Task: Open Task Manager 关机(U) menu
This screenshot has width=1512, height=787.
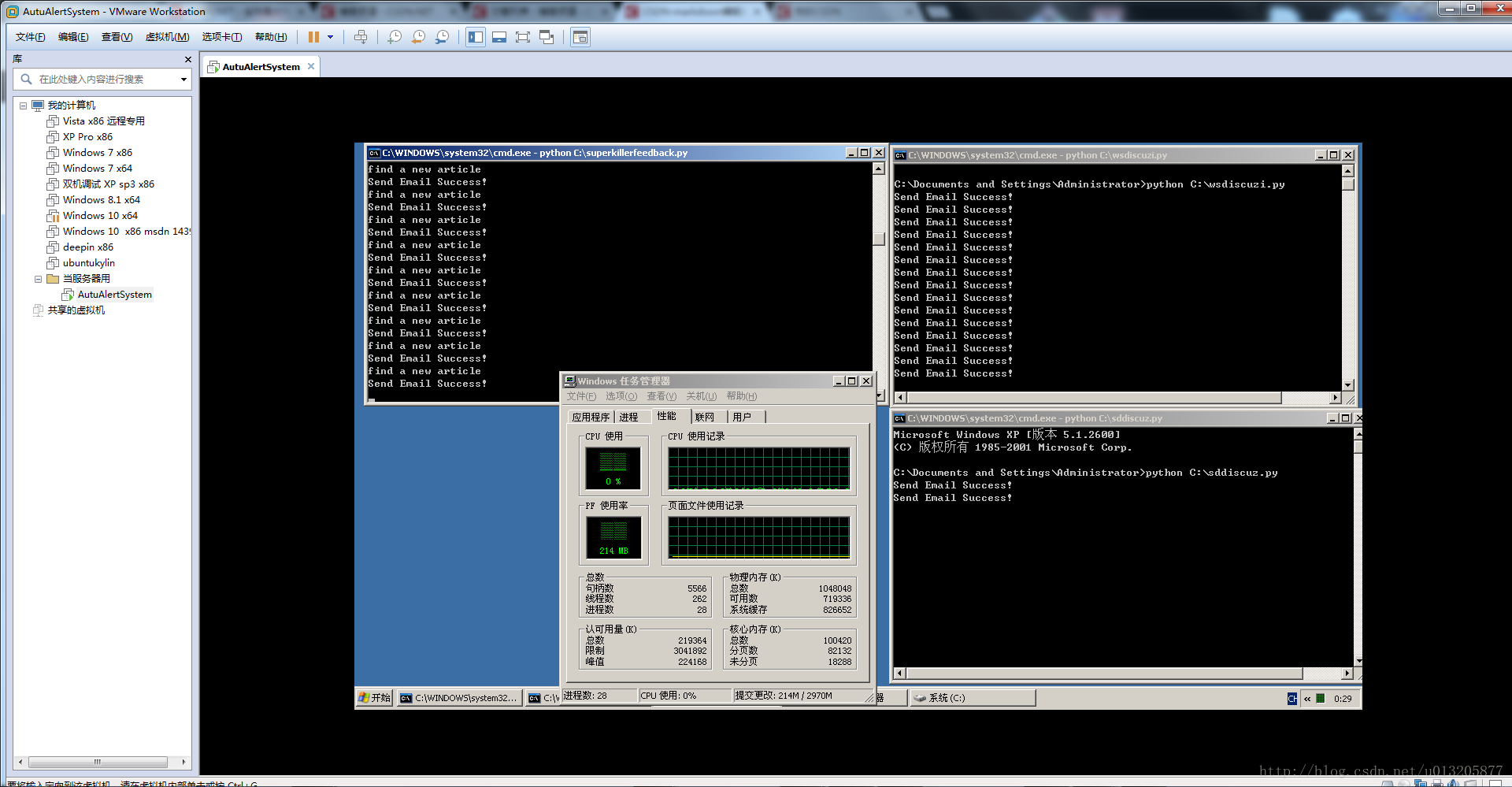Action: click(701, 396)
